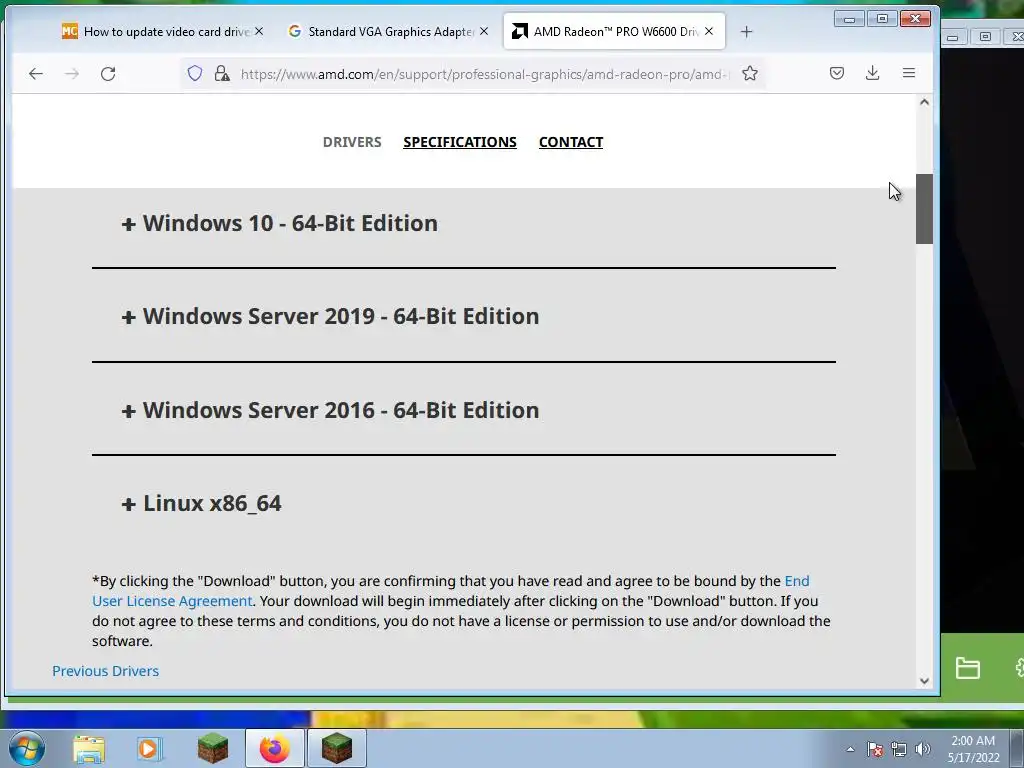
Task: Open the SPECIFICATIONS section link
Action: pyautogui.click(x=460, y=142)
